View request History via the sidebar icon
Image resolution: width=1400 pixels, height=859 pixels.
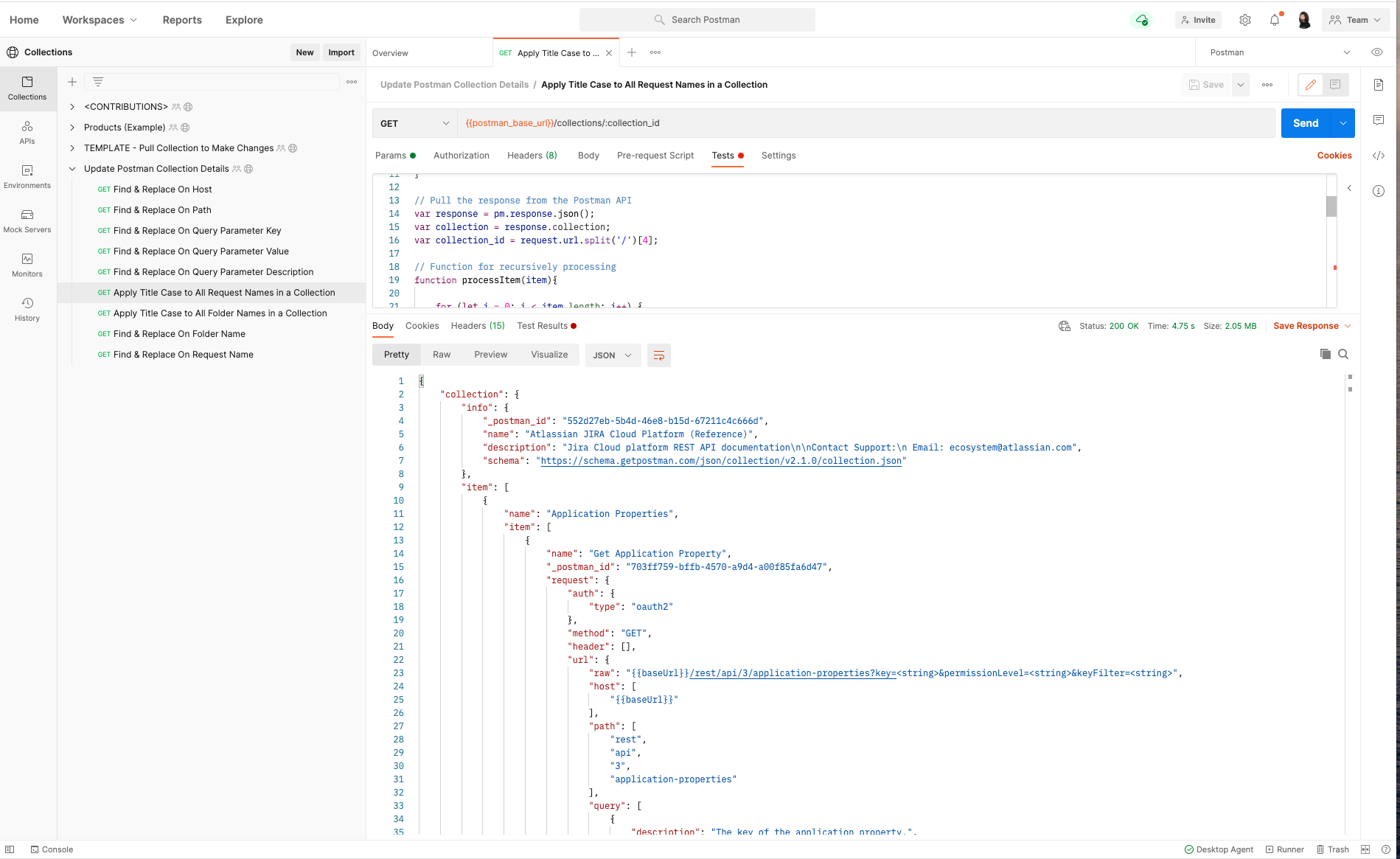pyautogui.click(x=27, y=307)
